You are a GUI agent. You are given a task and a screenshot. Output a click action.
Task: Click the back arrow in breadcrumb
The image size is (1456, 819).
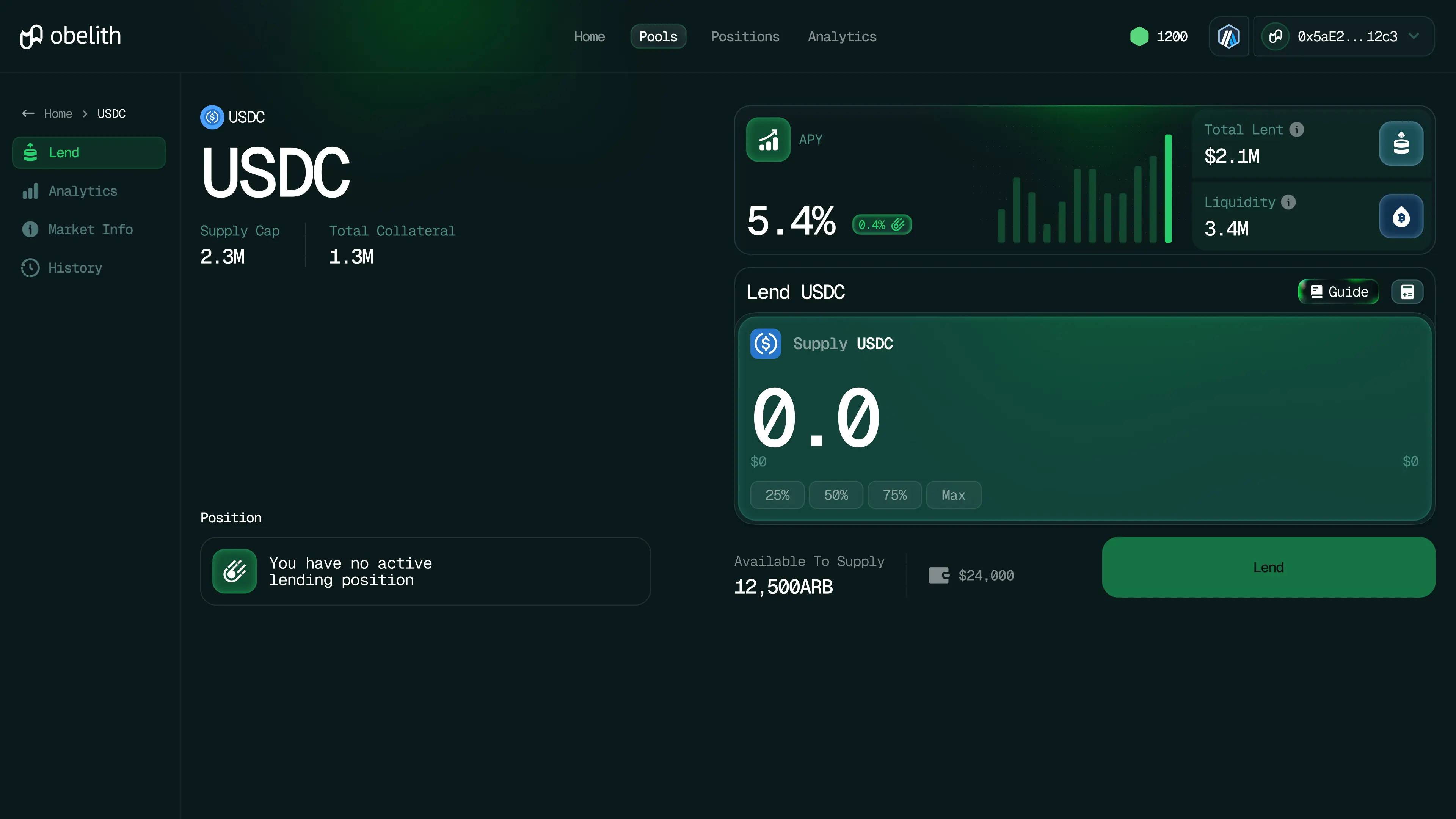click(28, 114)
